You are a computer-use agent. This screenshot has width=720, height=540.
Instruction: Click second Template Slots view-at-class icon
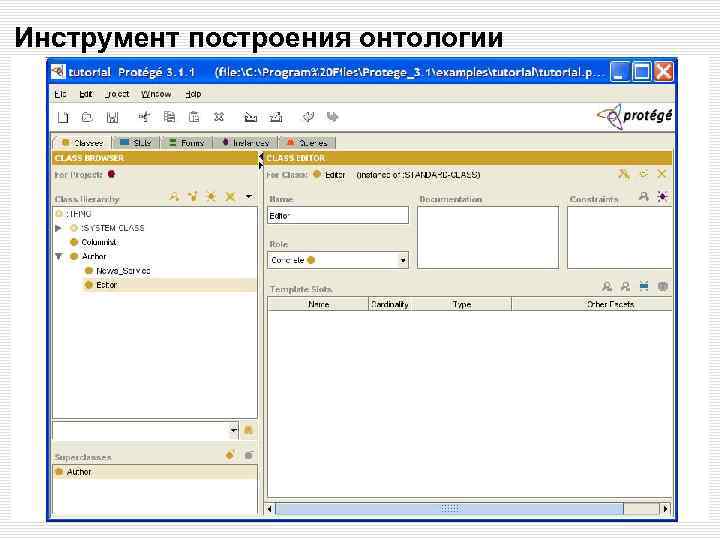tap(625, 287)
